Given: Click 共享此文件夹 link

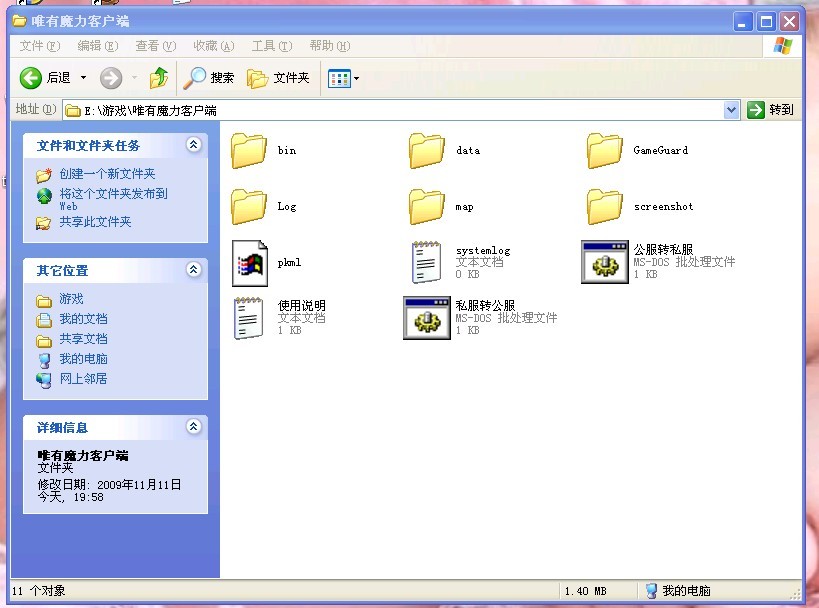Looking at the screenshot, I should click(x=95, y=222).
